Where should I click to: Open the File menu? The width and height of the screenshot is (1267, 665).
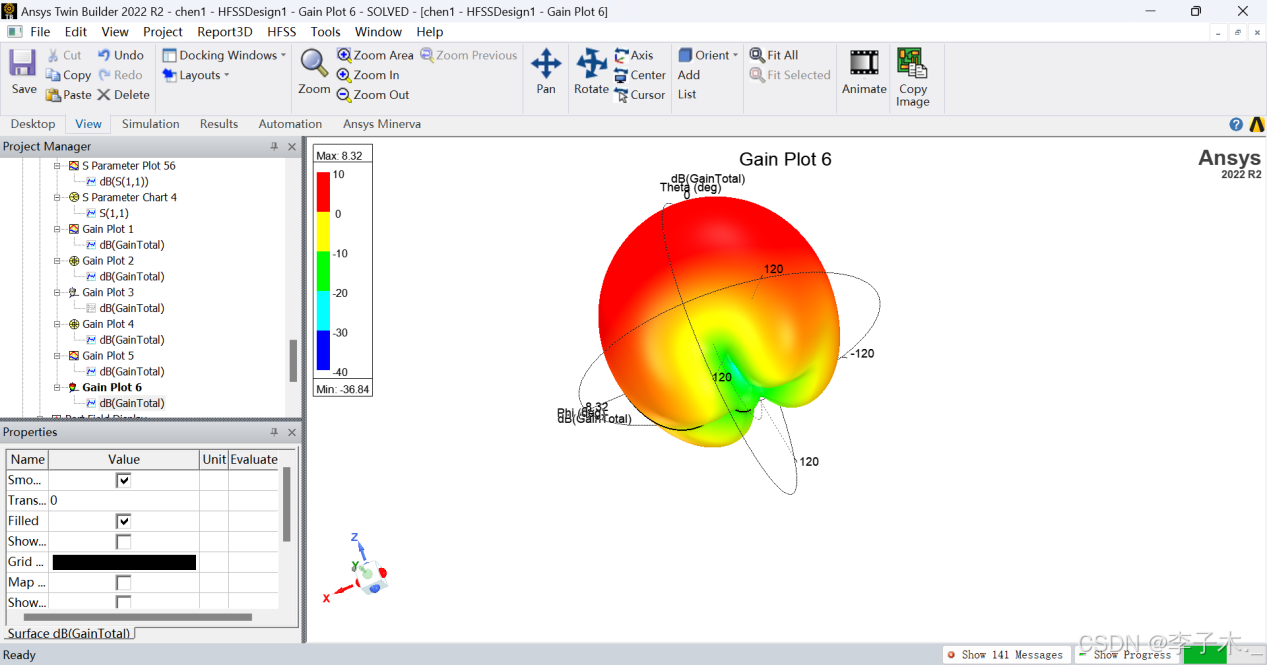click(x=40, y=32)
